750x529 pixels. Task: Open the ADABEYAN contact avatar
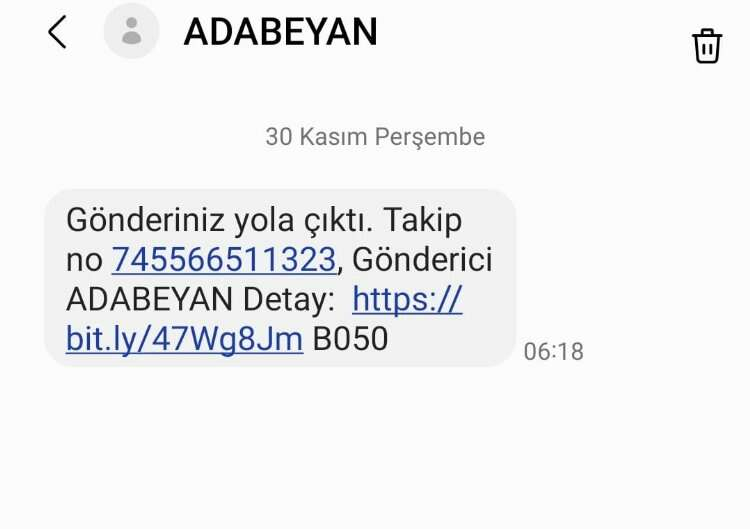click(132, 31)
